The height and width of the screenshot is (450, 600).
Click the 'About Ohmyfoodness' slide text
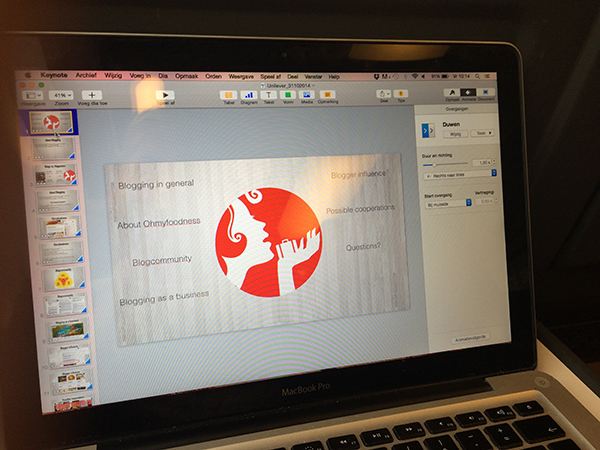pos(159,223)
